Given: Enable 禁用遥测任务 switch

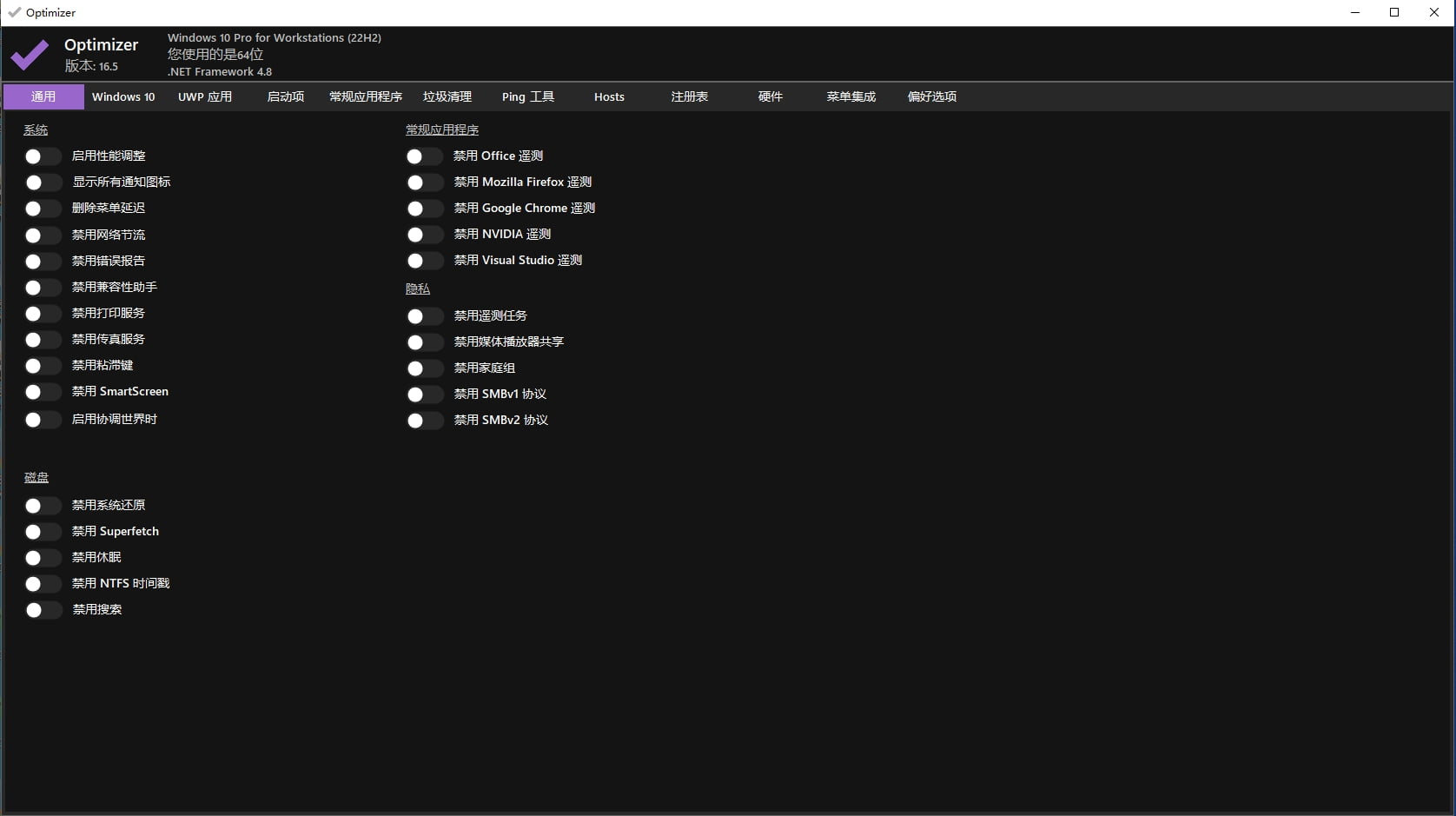Looking at the screenshot, I should tap(424, 316).
